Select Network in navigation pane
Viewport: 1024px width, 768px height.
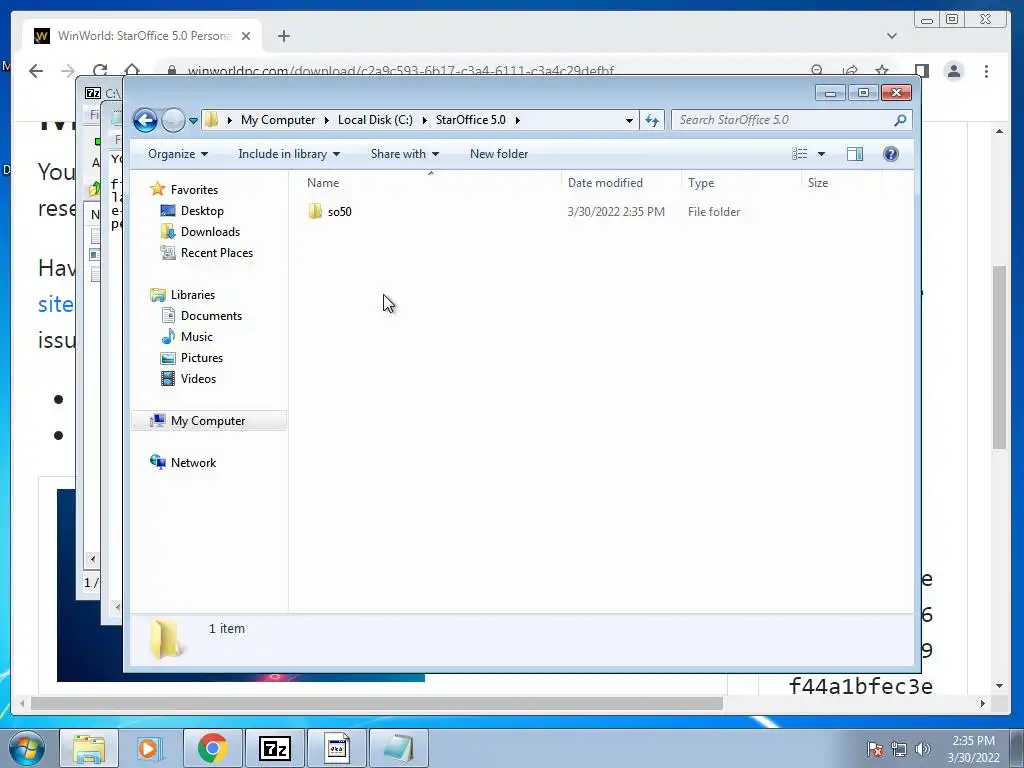(193, 463)
